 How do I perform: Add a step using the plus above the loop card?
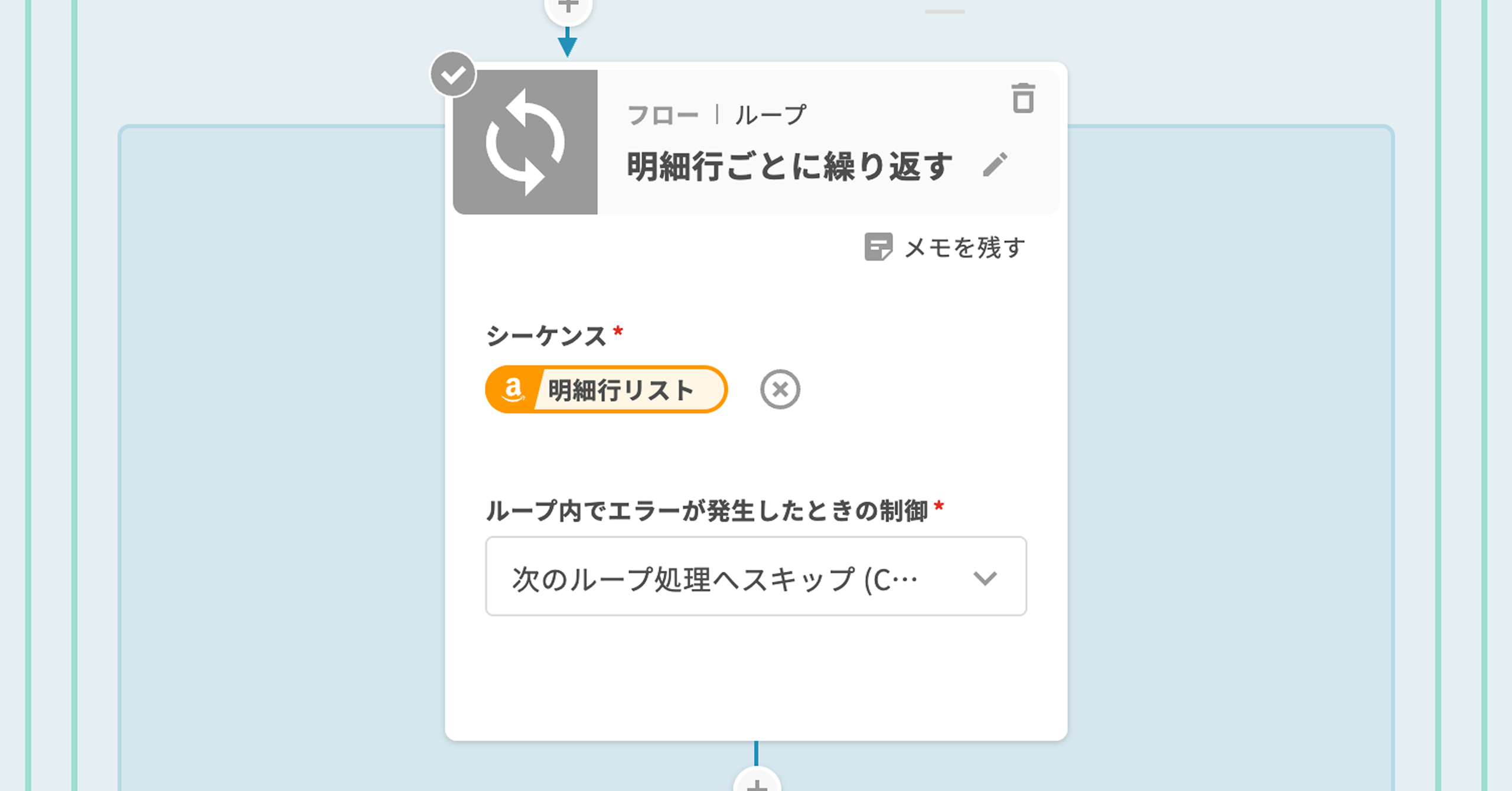point(568,7)
